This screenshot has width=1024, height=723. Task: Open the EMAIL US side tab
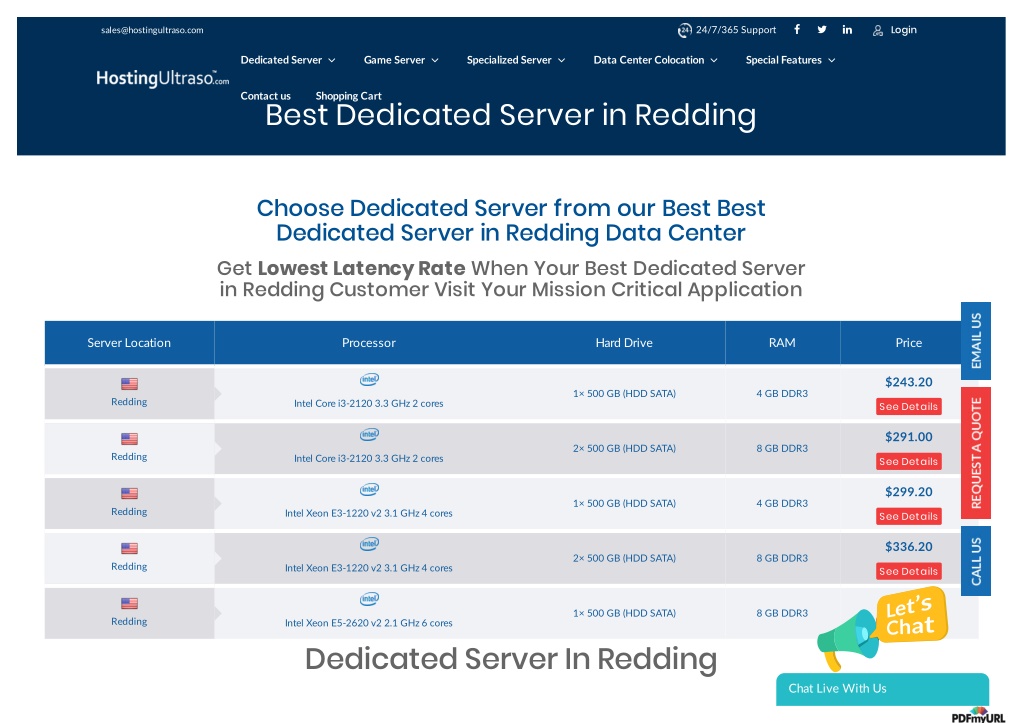(x=976, y=341)
